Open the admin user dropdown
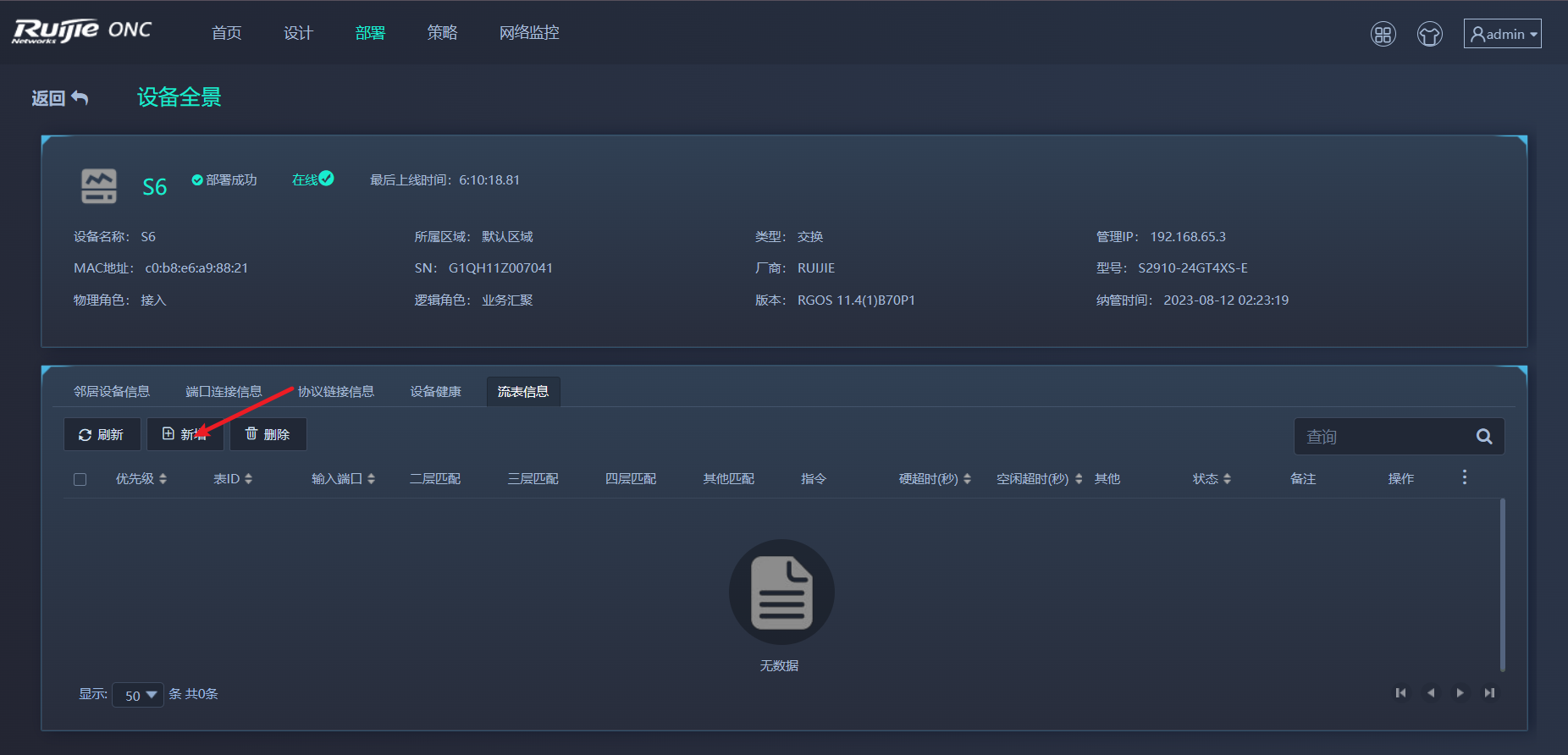The image size is (1568, 755). 1503,34
